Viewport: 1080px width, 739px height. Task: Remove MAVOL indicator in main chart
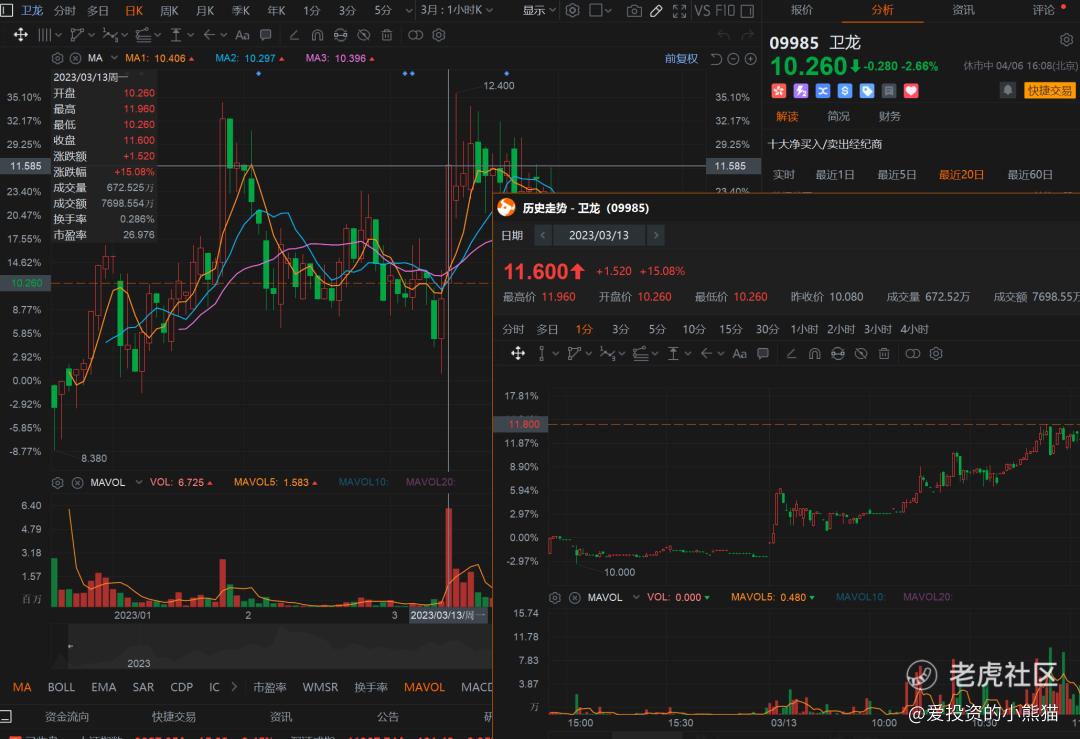[77, 483]
